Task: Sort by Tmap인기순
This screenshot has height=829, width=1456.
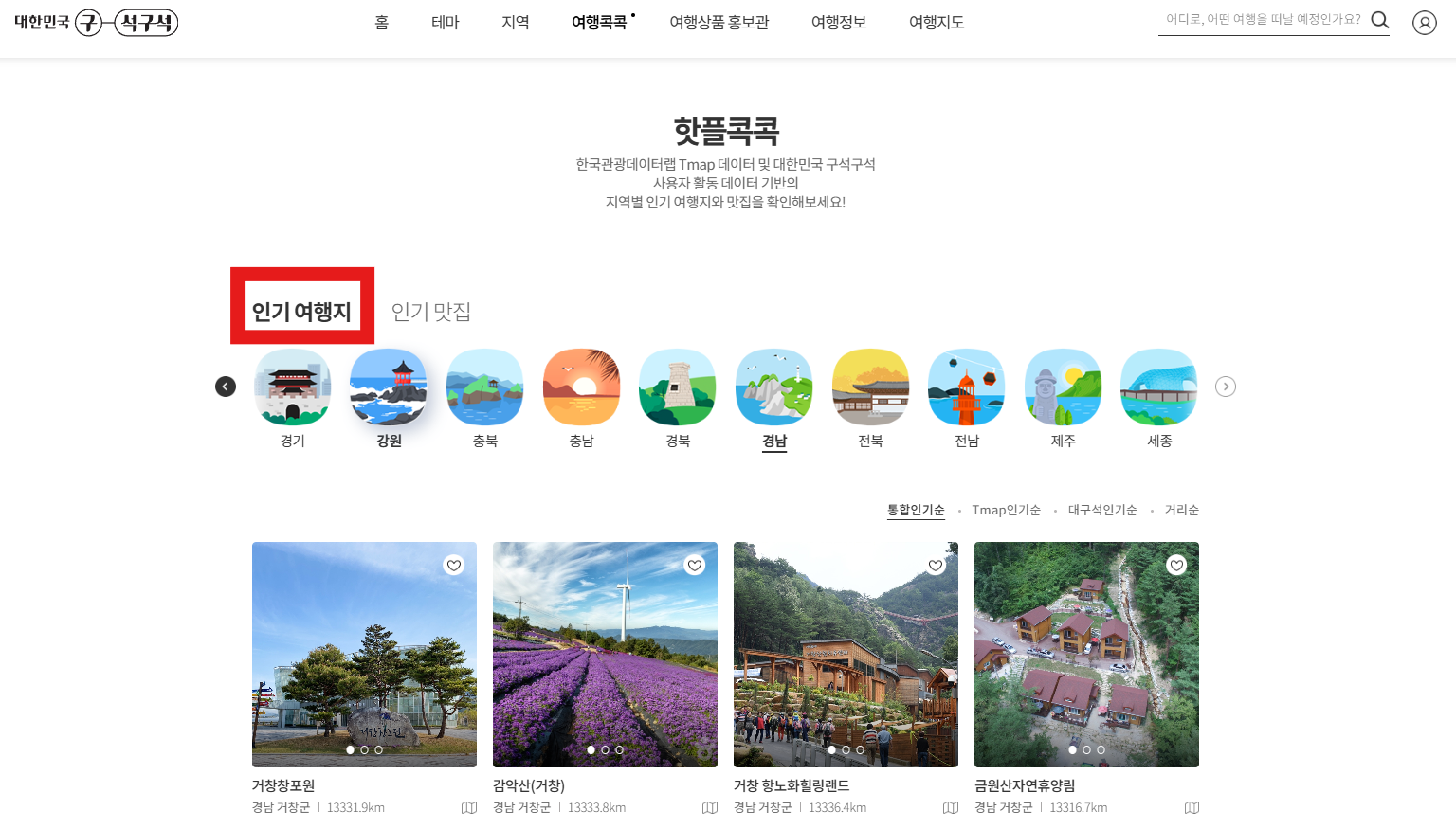Action: [x=1007, y=510]
